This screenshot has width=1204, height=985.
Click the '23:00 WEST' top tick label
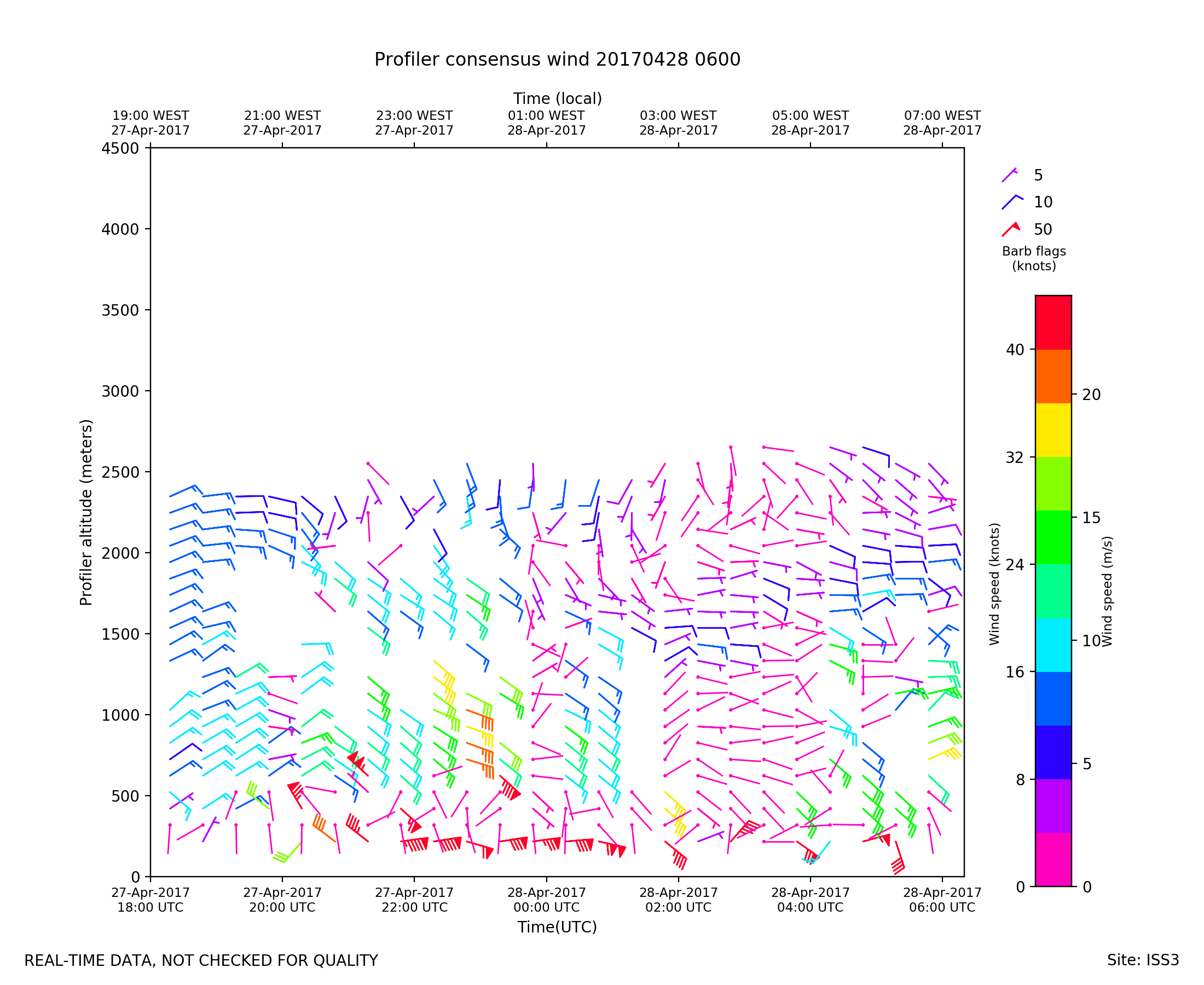[414, 116]
